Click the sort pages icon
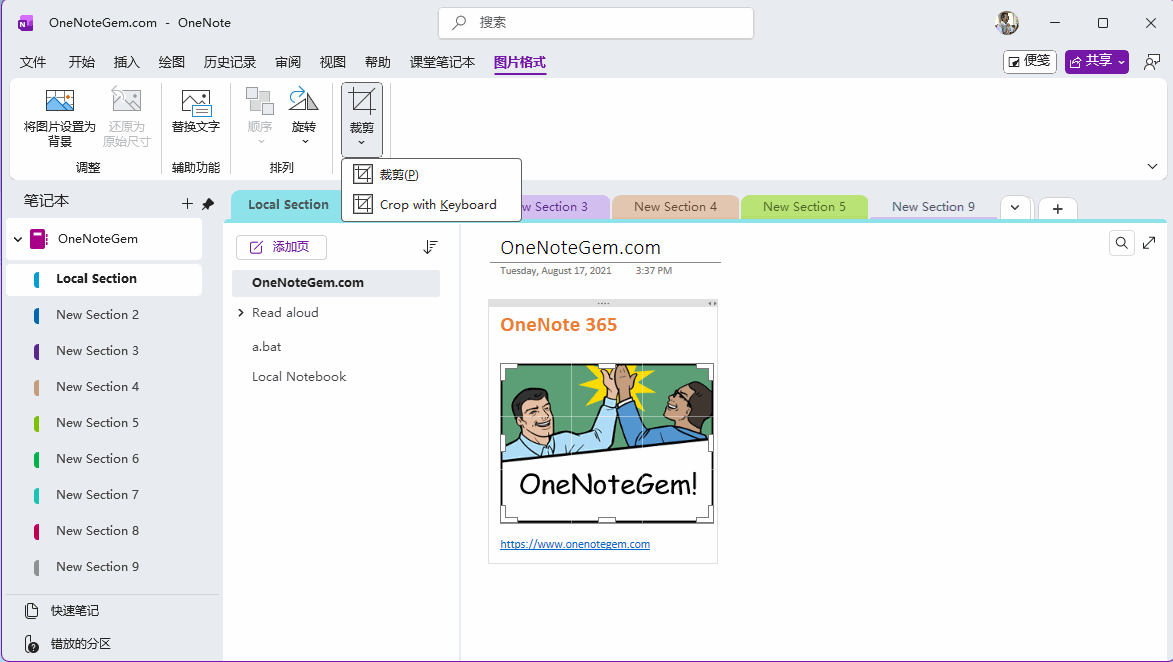 pos(431,247)
